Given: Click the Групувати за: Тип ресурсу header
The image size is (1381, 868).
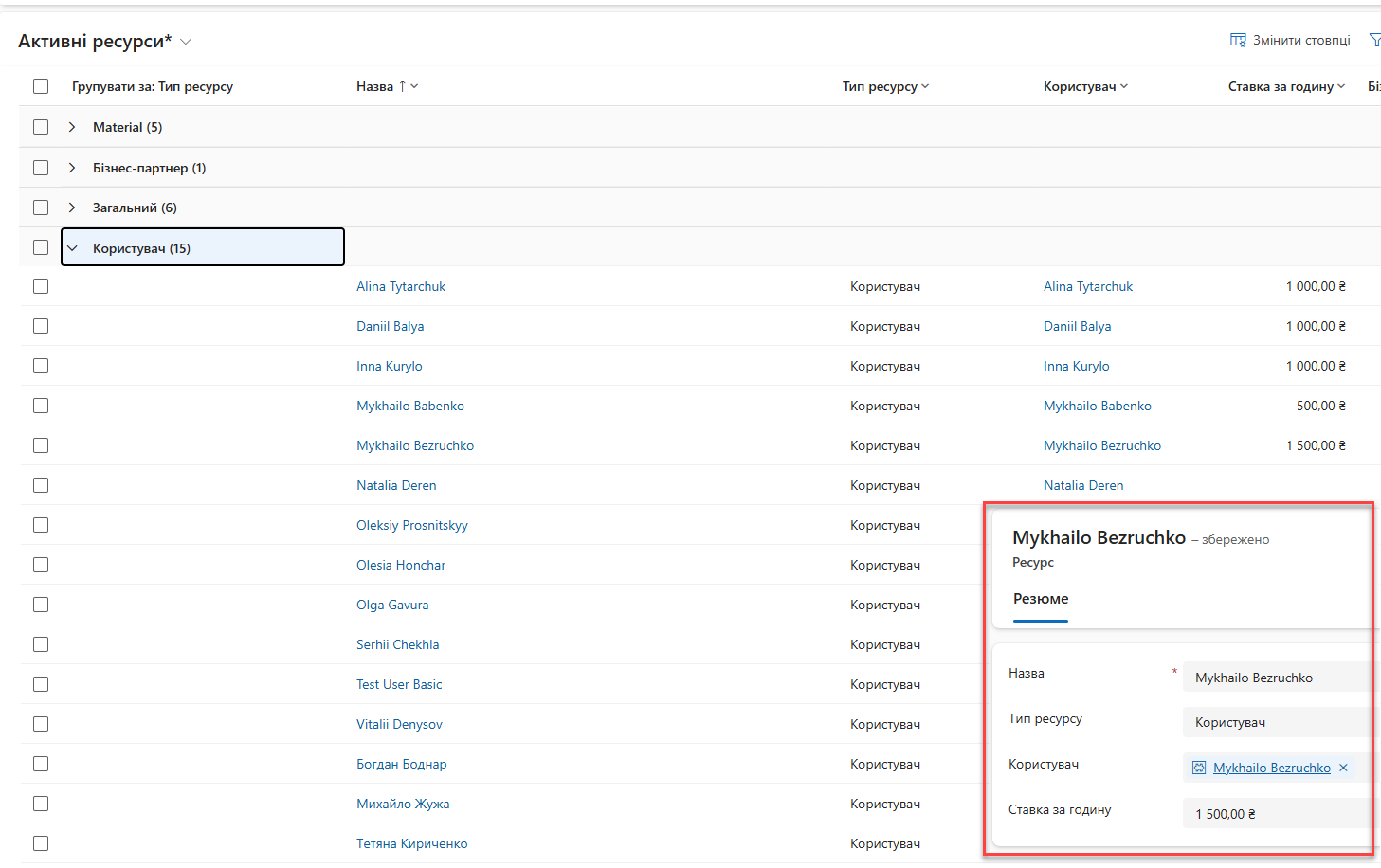Looking at the screenshot, I should click(x=153, y=86).
